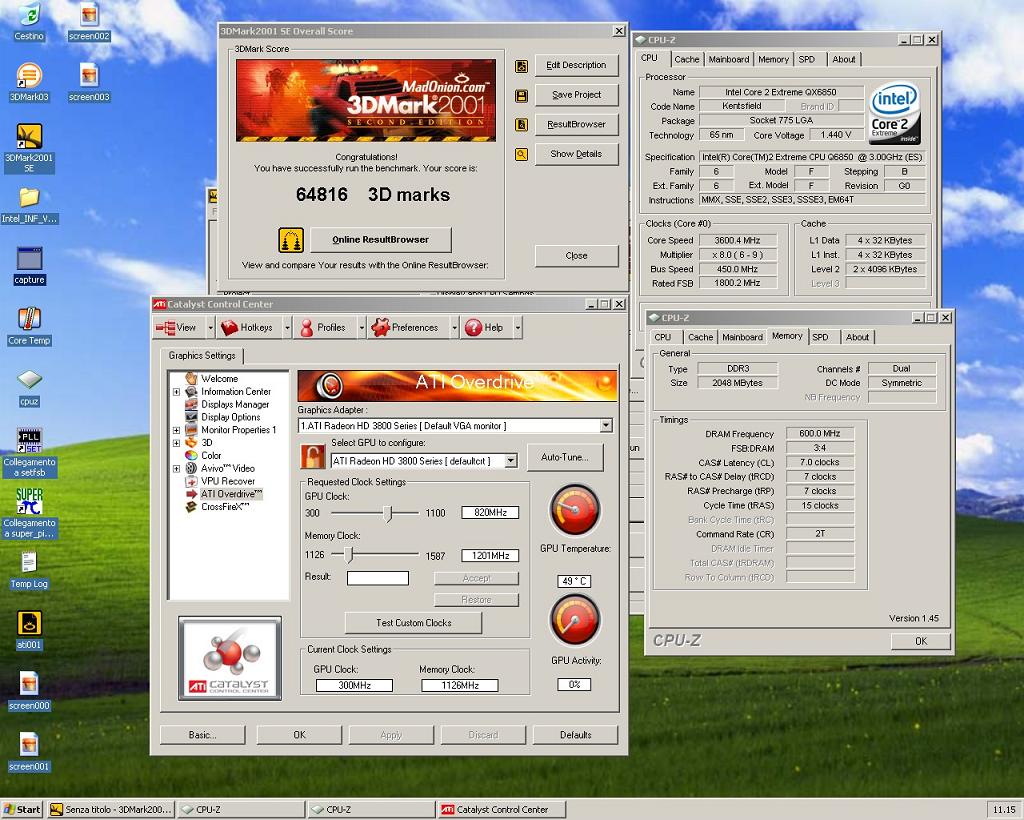Expand the Profiles dropdown arrow
The width and height of the screenshot is (1024, 820).
(x=361, y=328)
